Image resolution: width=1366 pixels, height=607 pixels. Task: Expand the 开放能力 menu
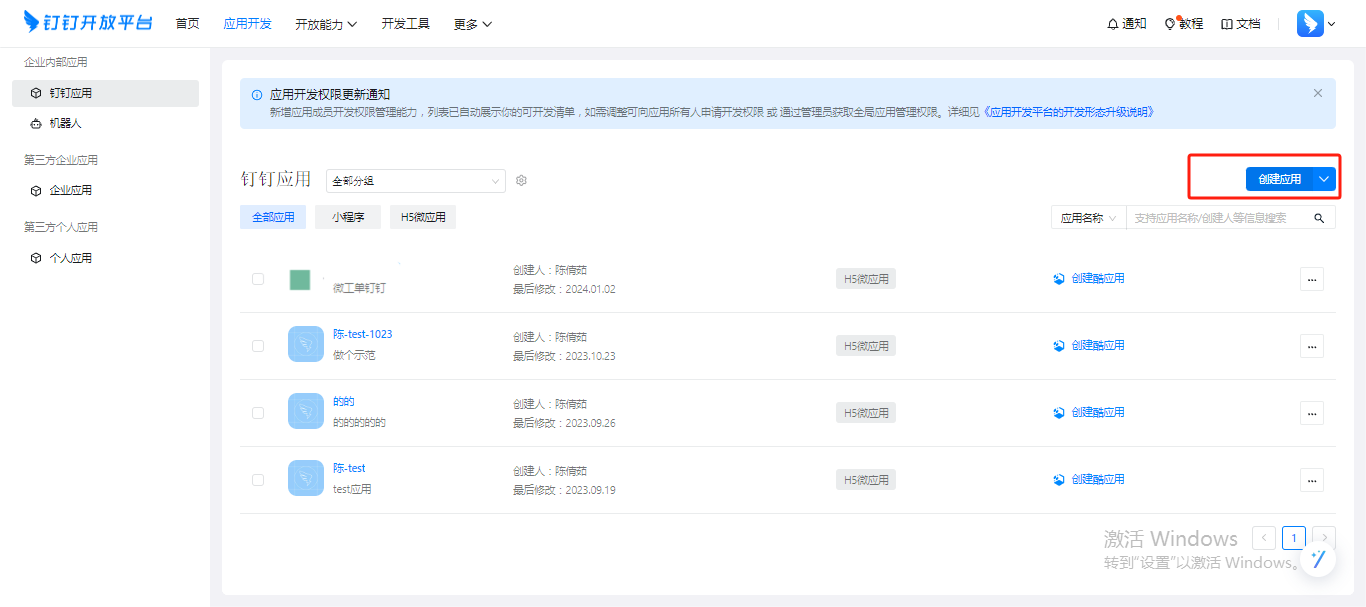(x=326, y=24)
